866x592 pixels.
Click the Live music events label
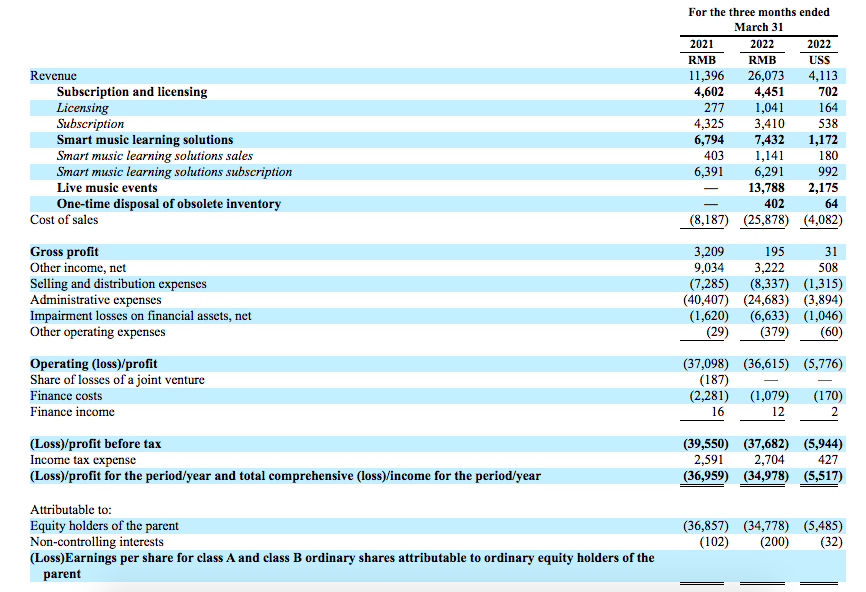[x=107, y=188]
